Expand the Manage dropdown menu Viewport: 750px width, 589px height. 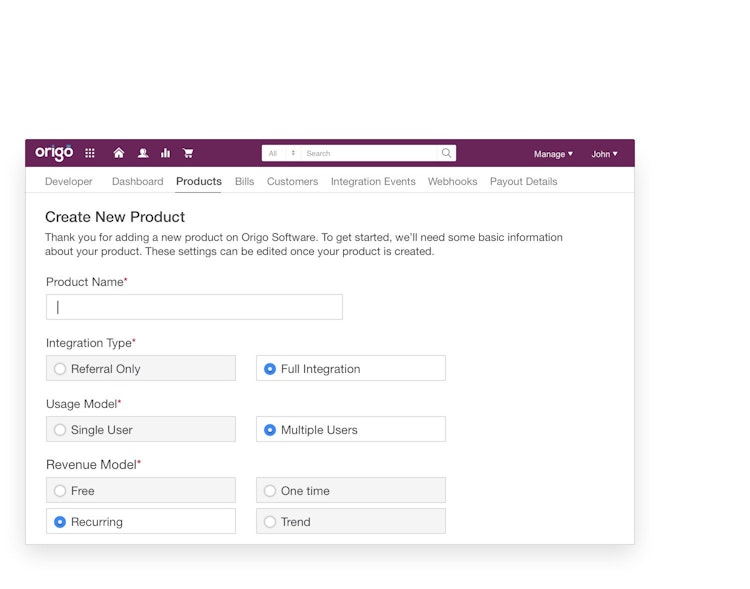[x=553, y=154]
